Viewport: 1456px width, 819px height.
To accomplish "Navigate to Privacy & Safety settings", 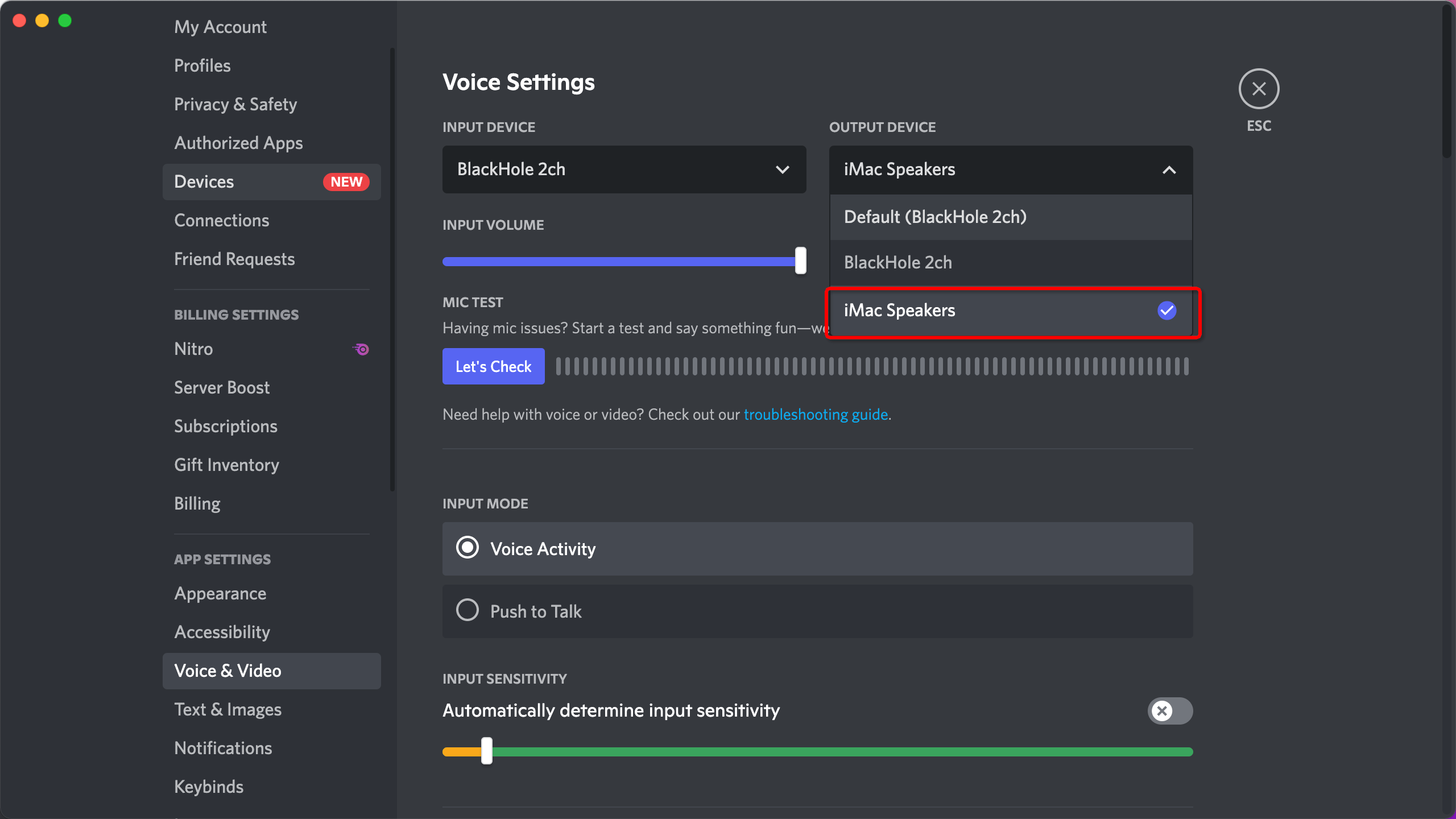I will (x=235, y=103).
